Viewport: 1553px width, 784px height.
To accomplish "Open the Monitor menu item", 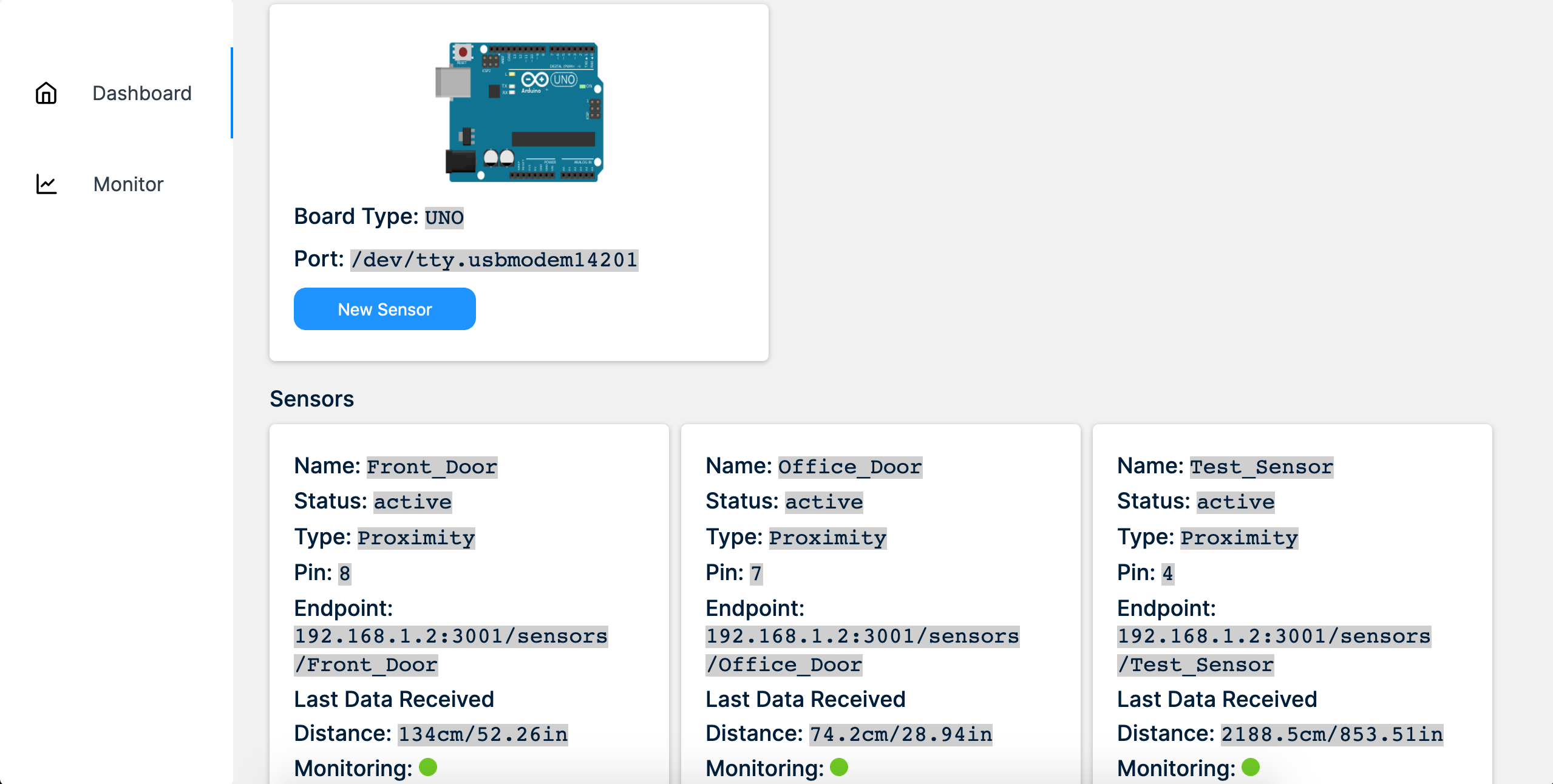I will [x=117, y=184].
